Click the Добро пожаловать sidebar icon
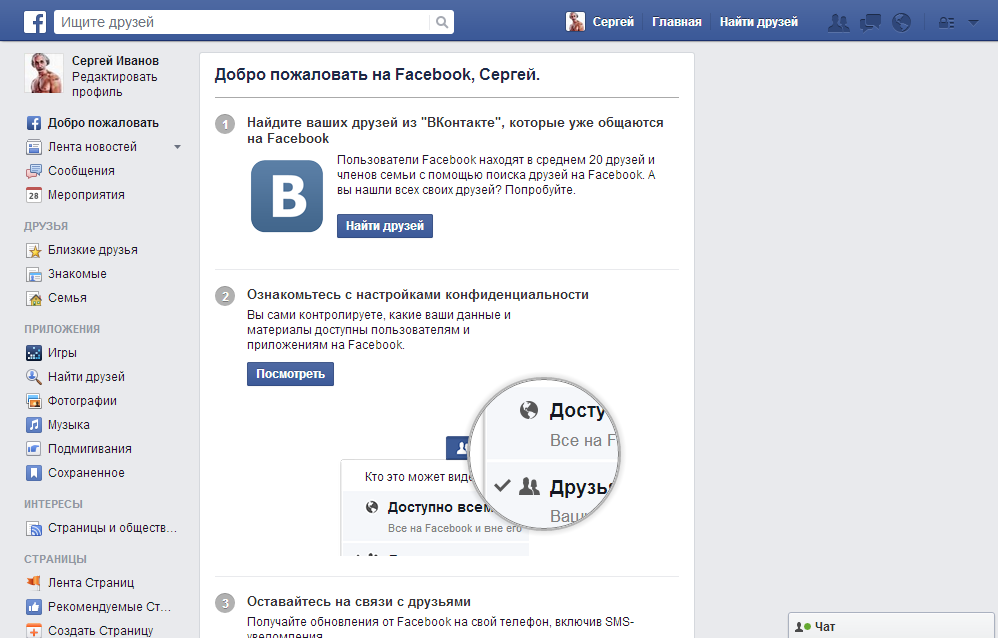This screenshot has width=998, height=638. [34, 123]
